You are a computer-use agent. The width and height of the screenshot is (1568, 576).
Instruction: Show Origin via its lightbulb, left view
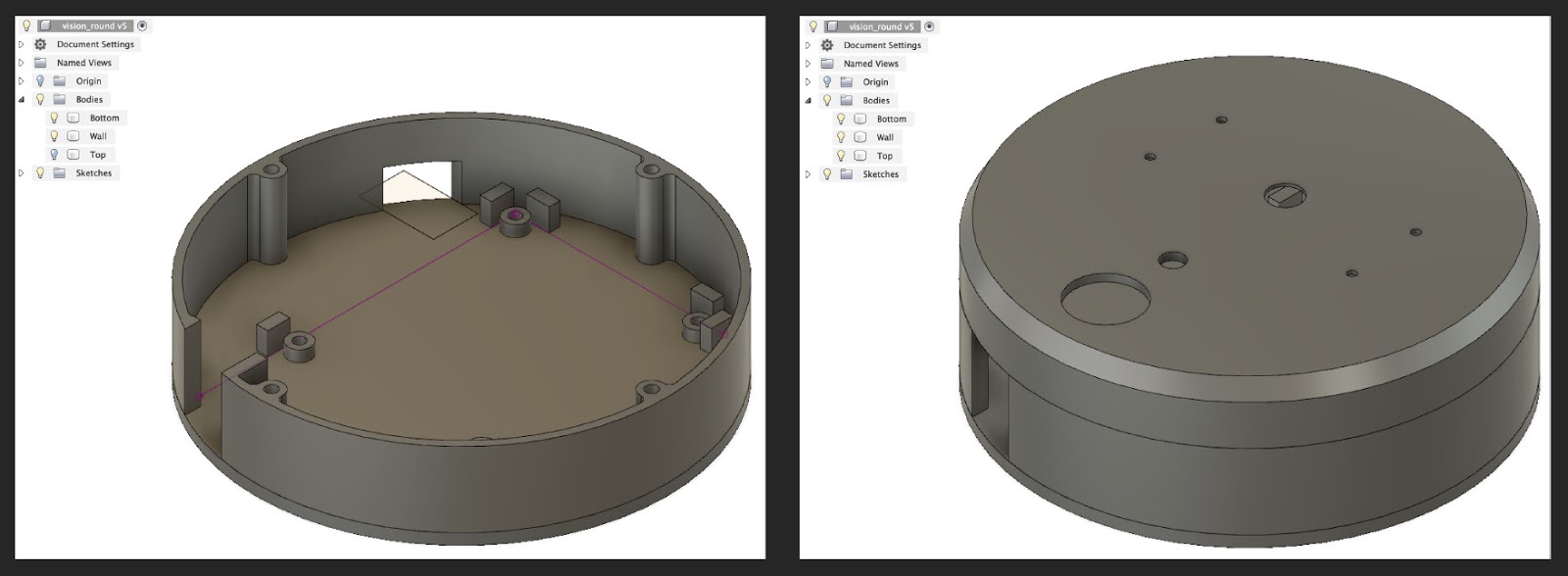pos(40,81)
